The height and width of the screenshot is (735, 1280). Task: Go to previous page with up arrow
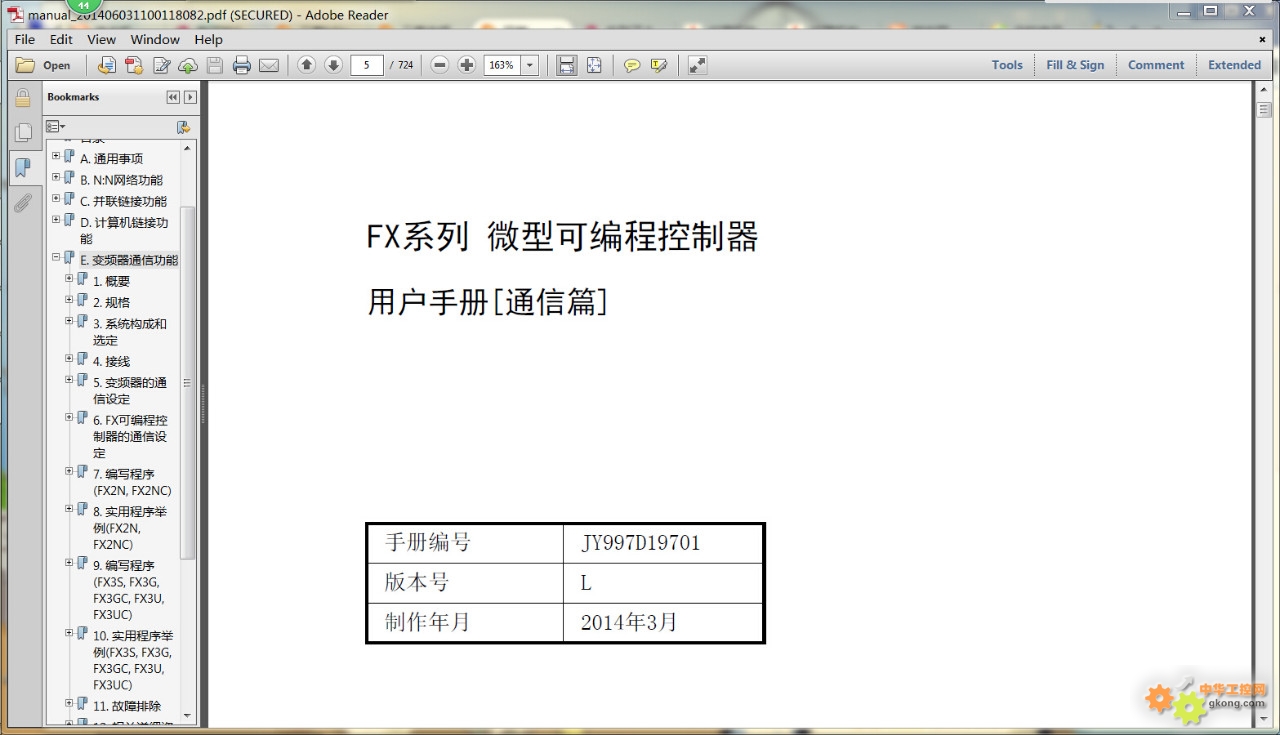click(x=307, y=65)
